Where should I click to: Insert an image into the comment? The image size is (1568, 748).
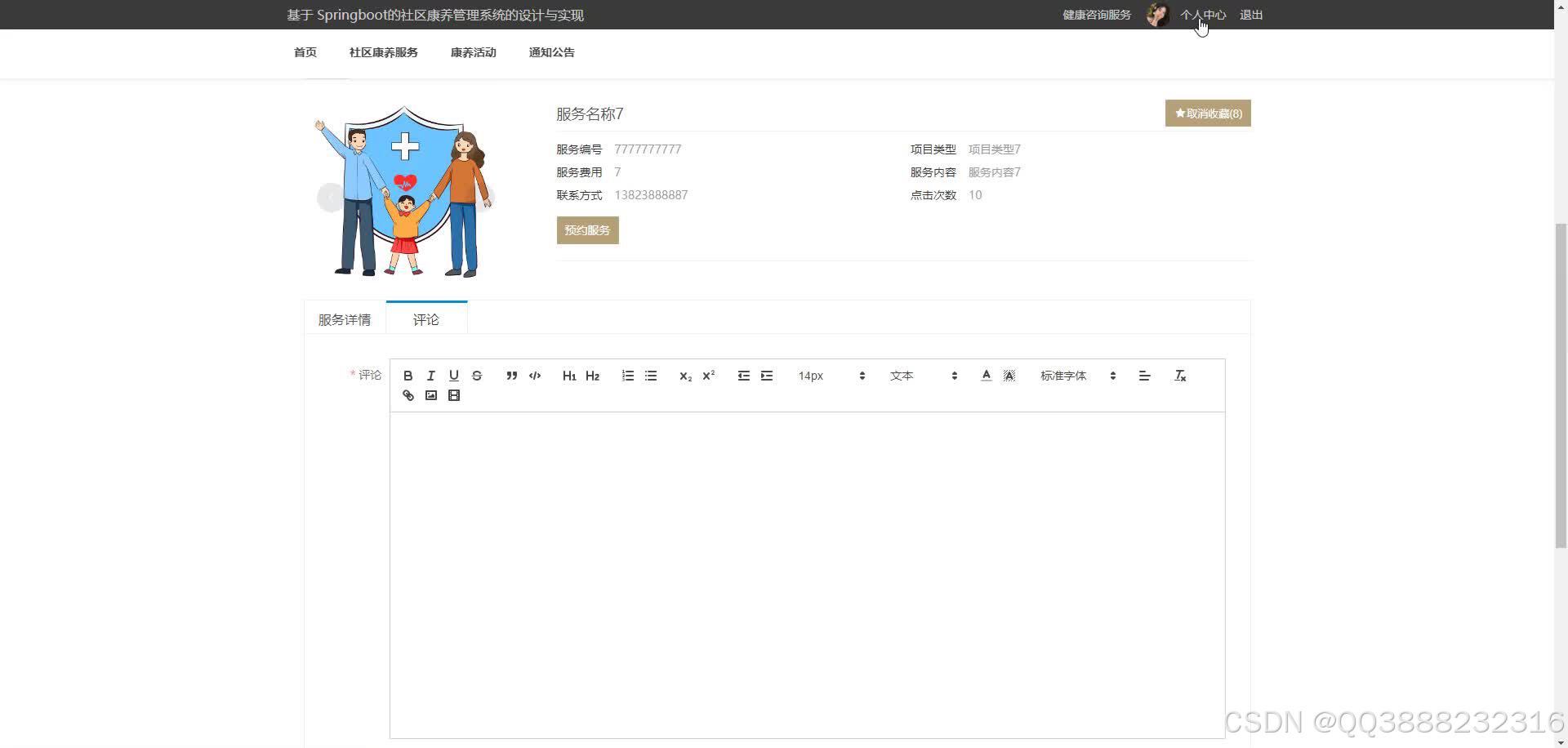tap(431, 395)
